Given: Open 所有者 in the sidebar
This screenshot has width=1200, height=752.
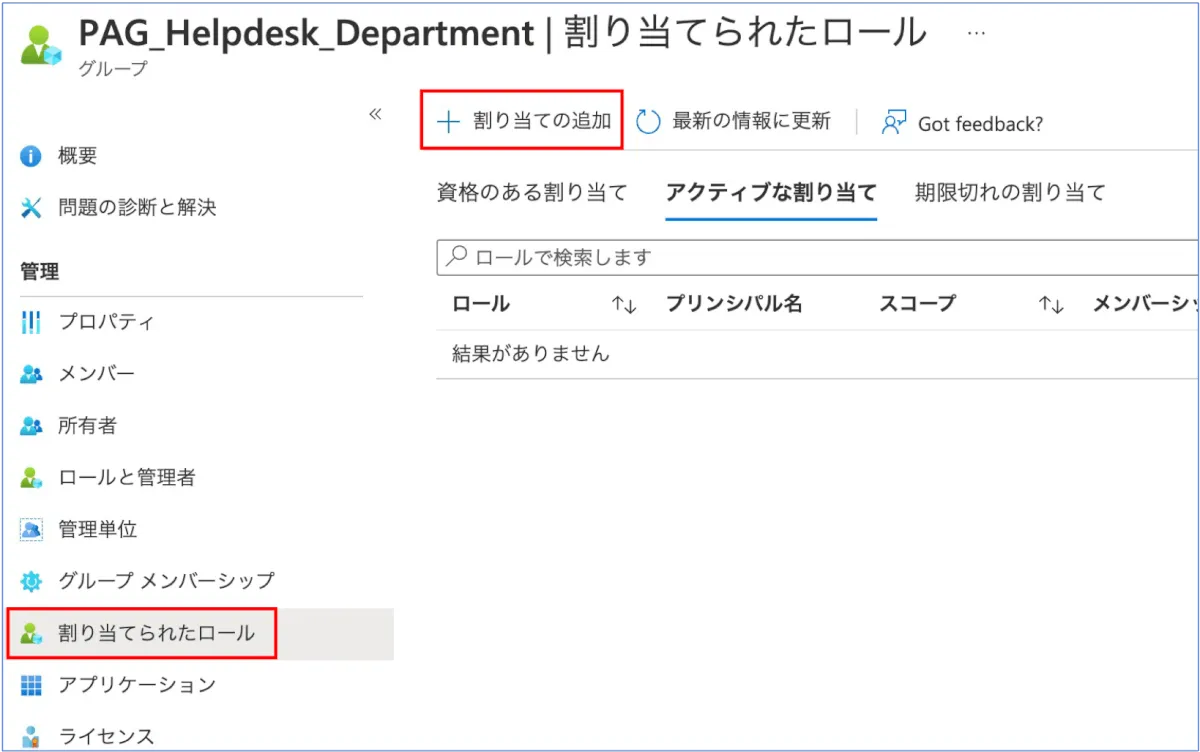Looking at the screenshot, I should [x=87, y=426].
